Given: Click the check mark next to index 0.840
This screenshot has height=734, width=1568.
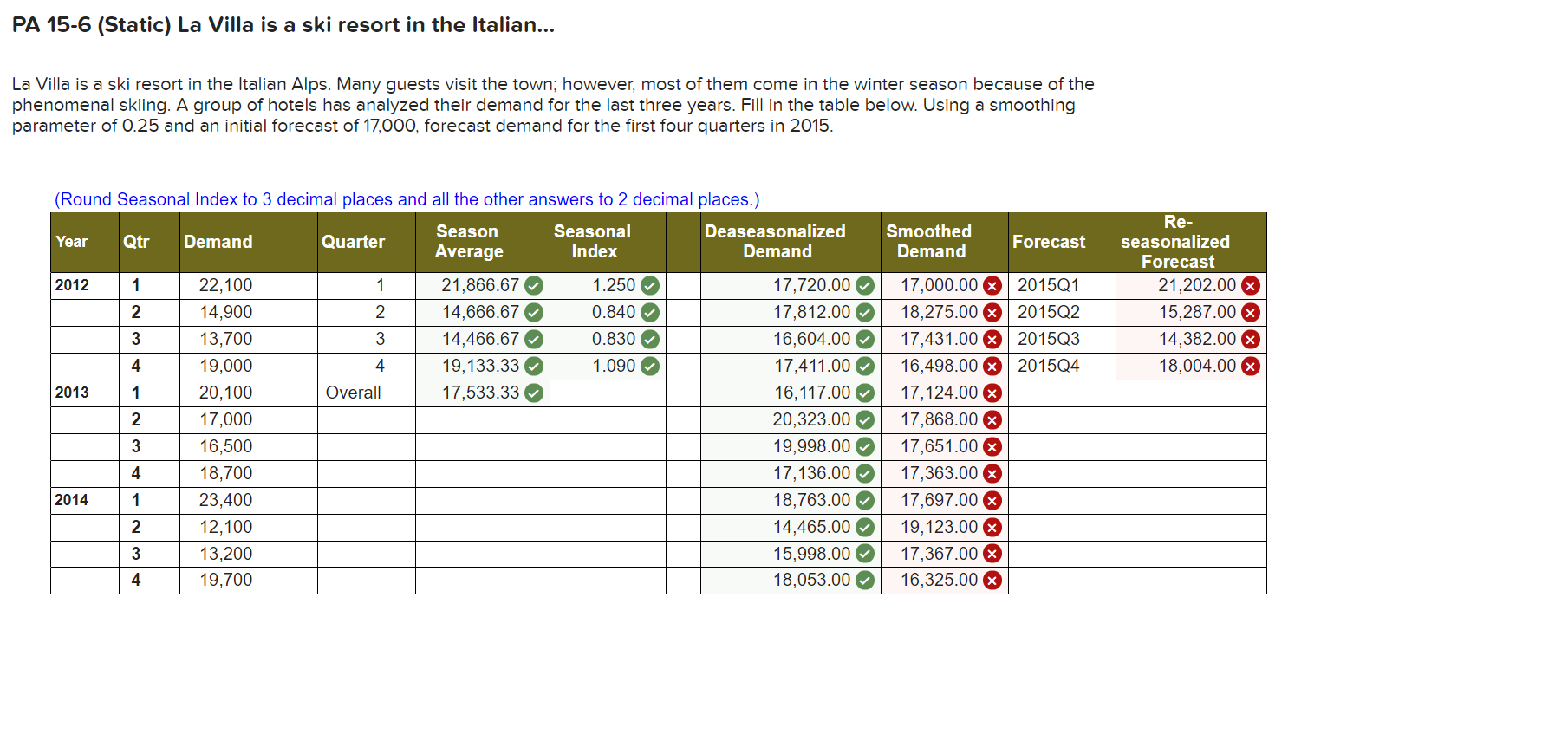Looking at the screenshot, I should [650, 313].
